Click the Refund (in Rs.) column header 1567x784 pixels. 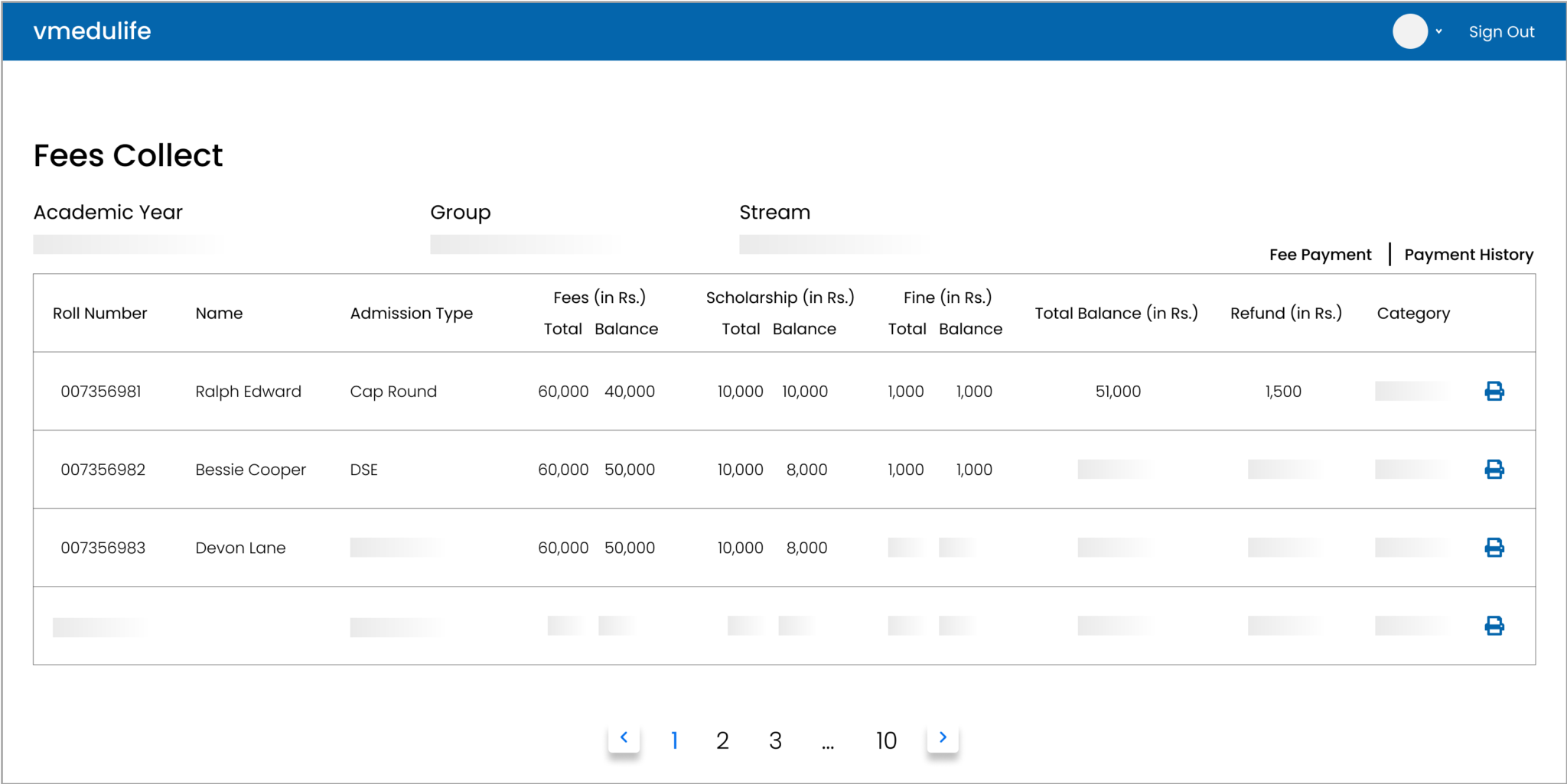coord(1286,314)
